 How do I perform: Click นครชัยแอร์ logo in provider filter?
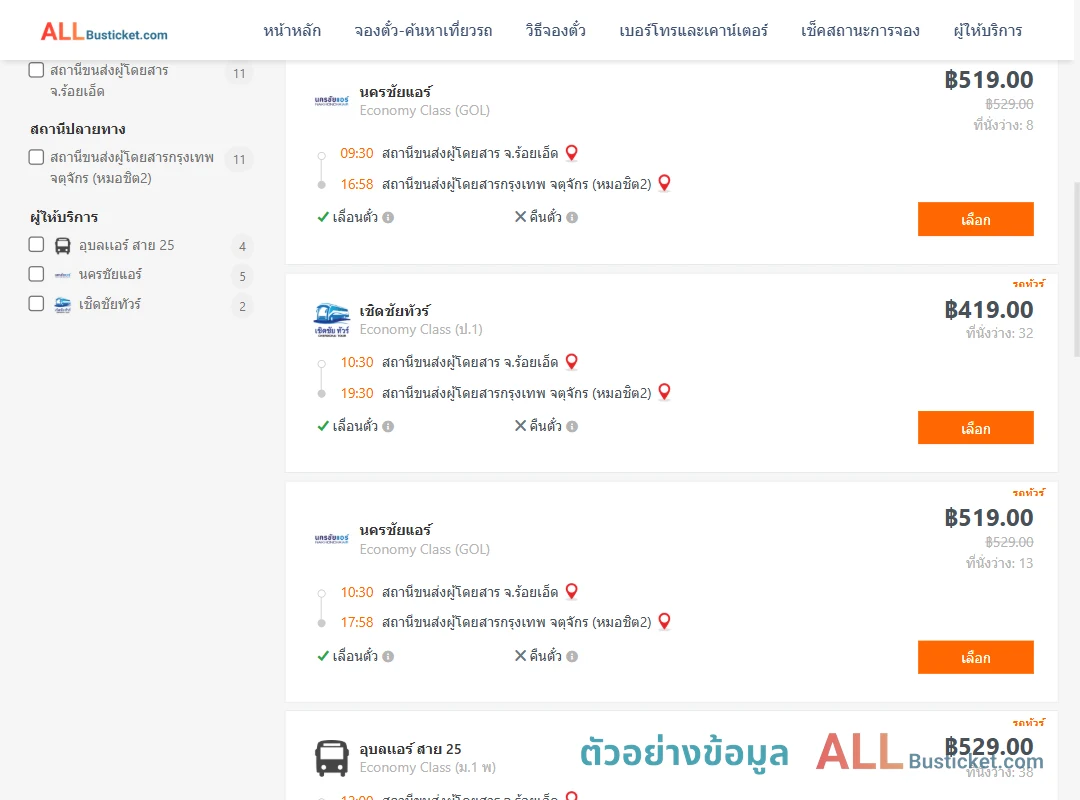point(63,275)
